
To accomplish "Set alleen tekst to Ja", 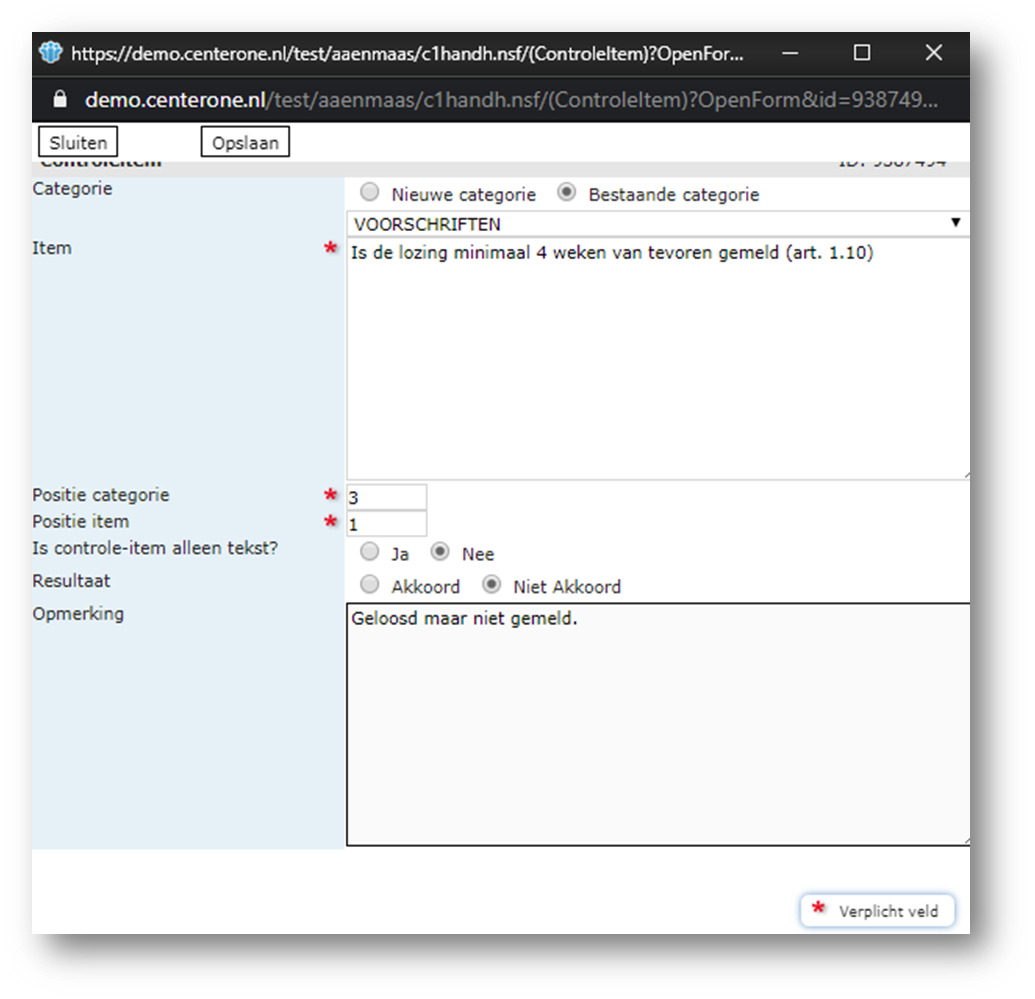I will pyautogui.click(x=370, y=552).
